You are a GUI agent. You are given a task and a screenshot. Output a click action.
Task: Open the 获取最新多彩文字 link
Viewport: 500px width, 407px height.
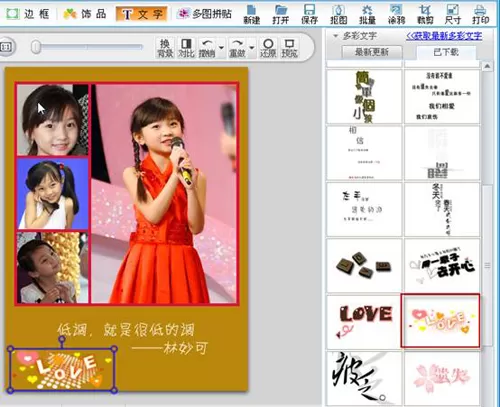click(444, 36)
